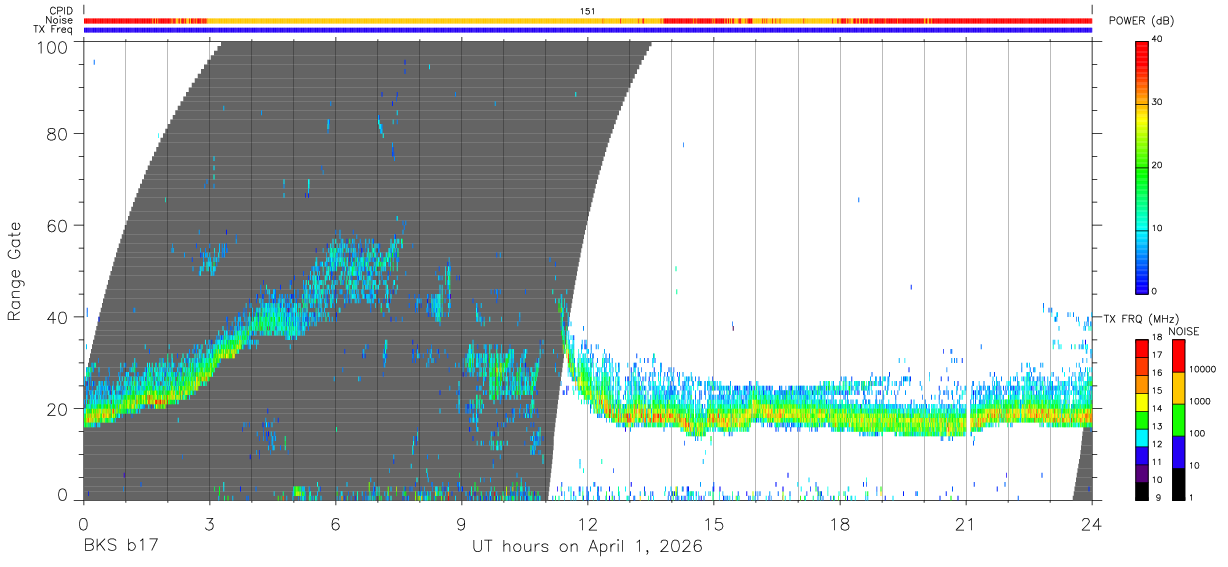
Task: Click the red-yellow Noise strip above the plot
Action: [588, 20]
